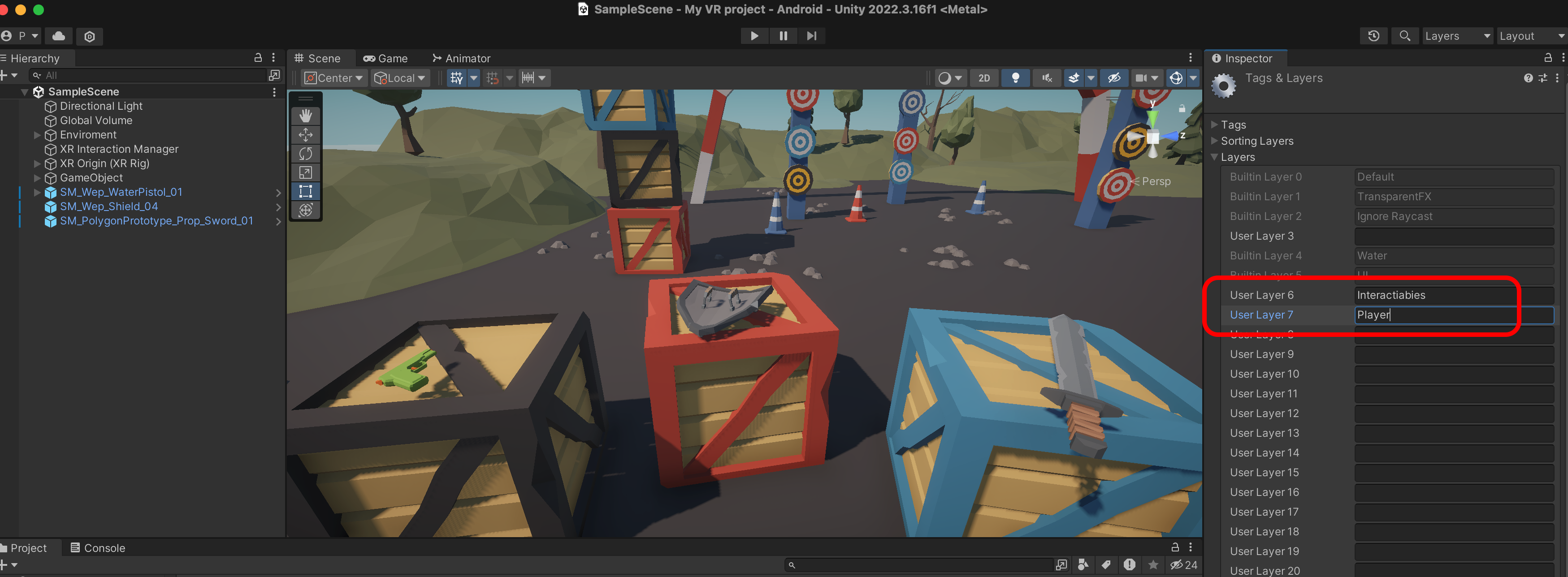This screenshot has height=577, width=1568.
Task: Switch to the Game tab
Action: (386, 58)
